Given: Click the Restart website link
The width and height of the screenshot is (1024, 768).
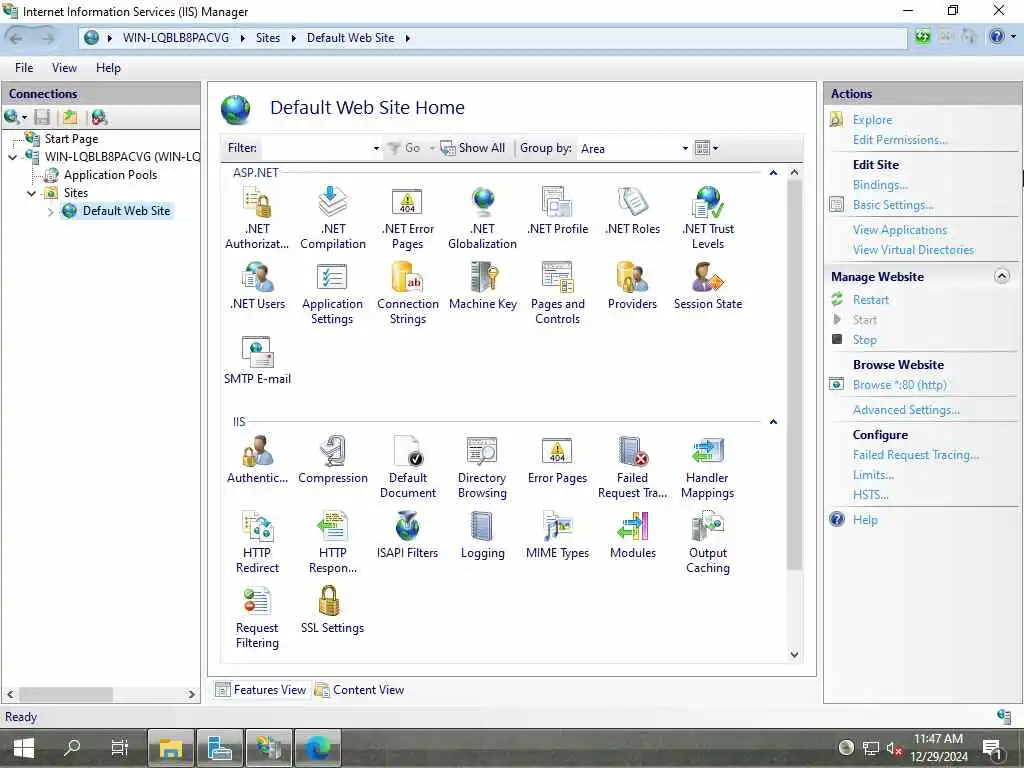Looking at the screenshot, I should coord(871,300).
